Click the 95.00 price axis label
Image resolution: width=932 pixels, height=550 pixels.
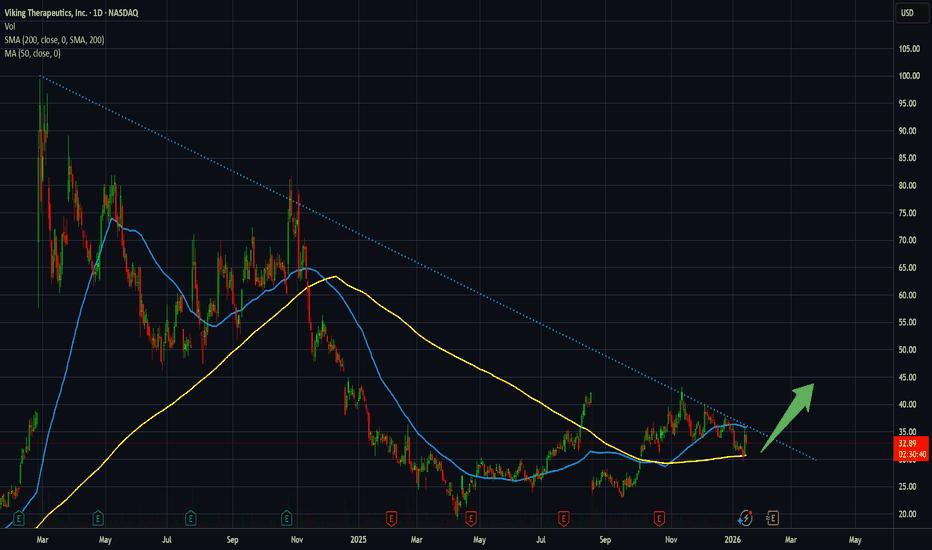[908, 103]
